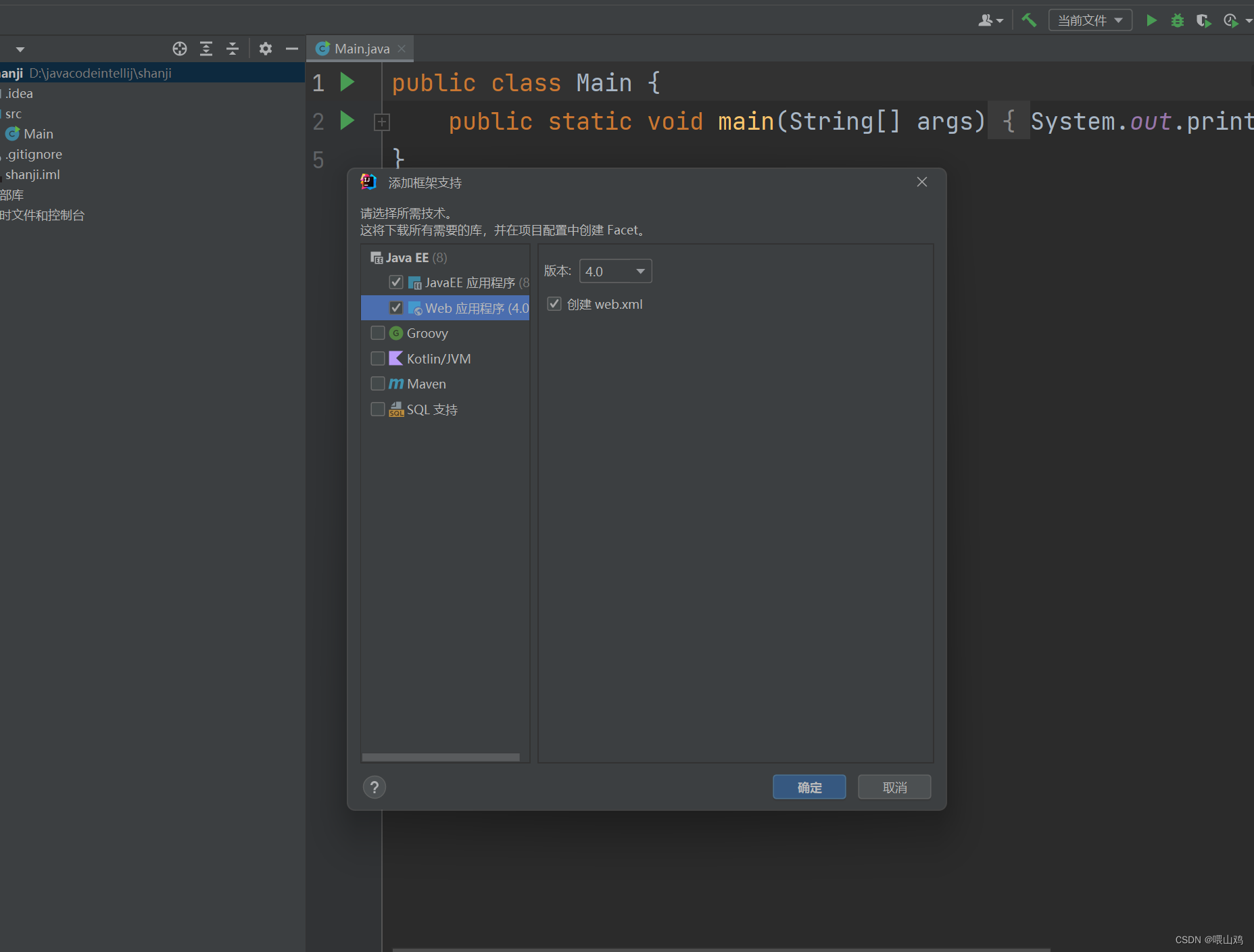
Task: Enable the Maven checkbox
Action: (x=378, y=384)
